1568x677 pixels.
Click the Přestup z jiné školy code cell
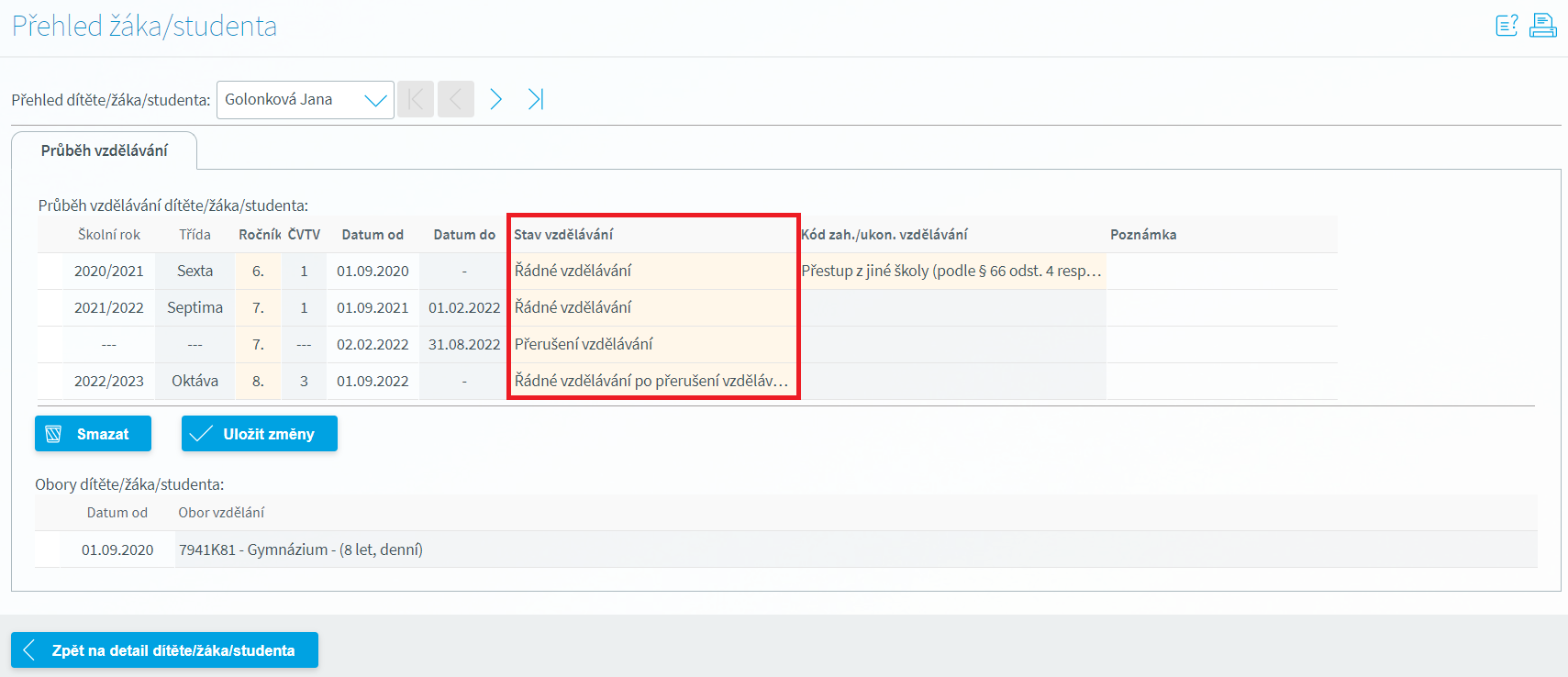coord(951,272)
